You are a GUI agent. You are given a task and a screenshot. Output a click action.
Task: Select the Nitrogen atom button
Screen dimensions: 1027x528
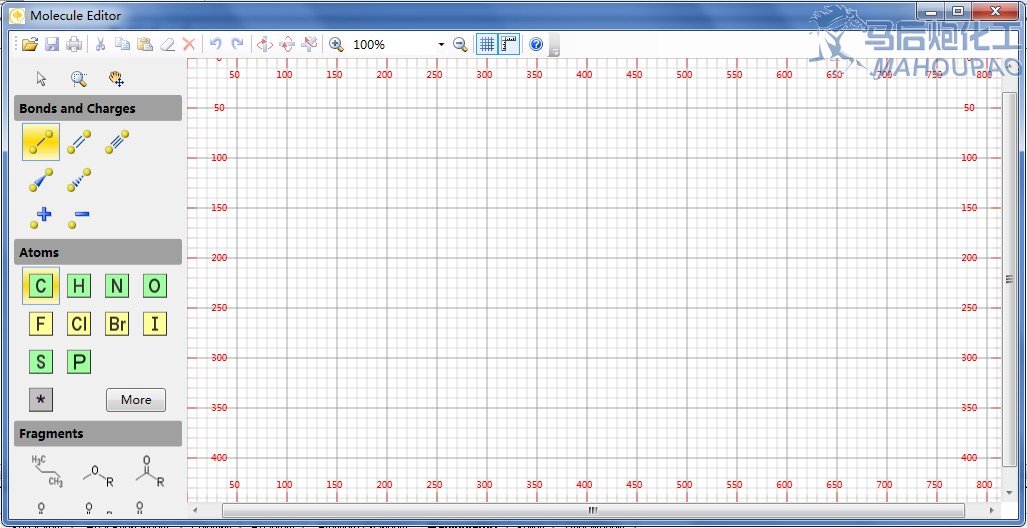pyautogui.click(x=117, y=287)
